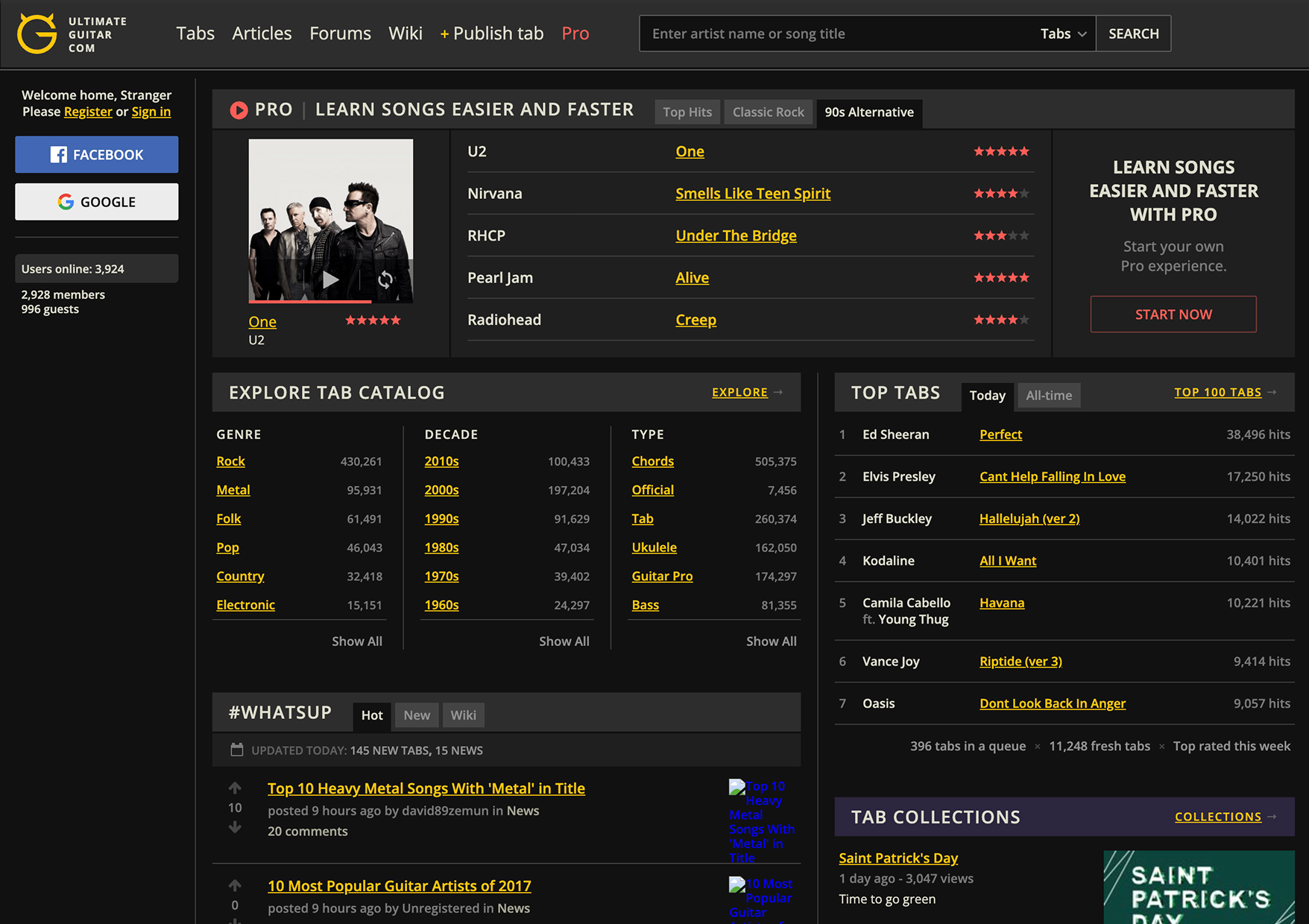
Task: Click Nirvana song star rating
Action: click(1001, 194)
